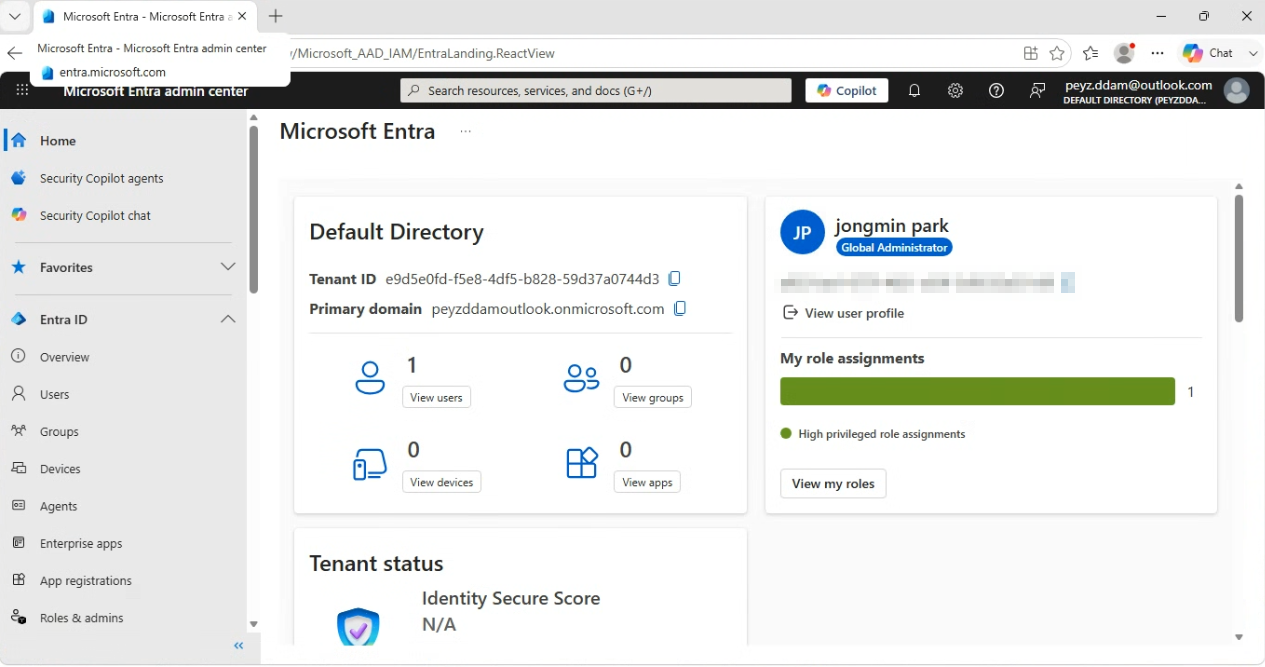Click the View my roles button
Image resolution: width=1265 pixels, height=667 pixels.
point(833,484)
